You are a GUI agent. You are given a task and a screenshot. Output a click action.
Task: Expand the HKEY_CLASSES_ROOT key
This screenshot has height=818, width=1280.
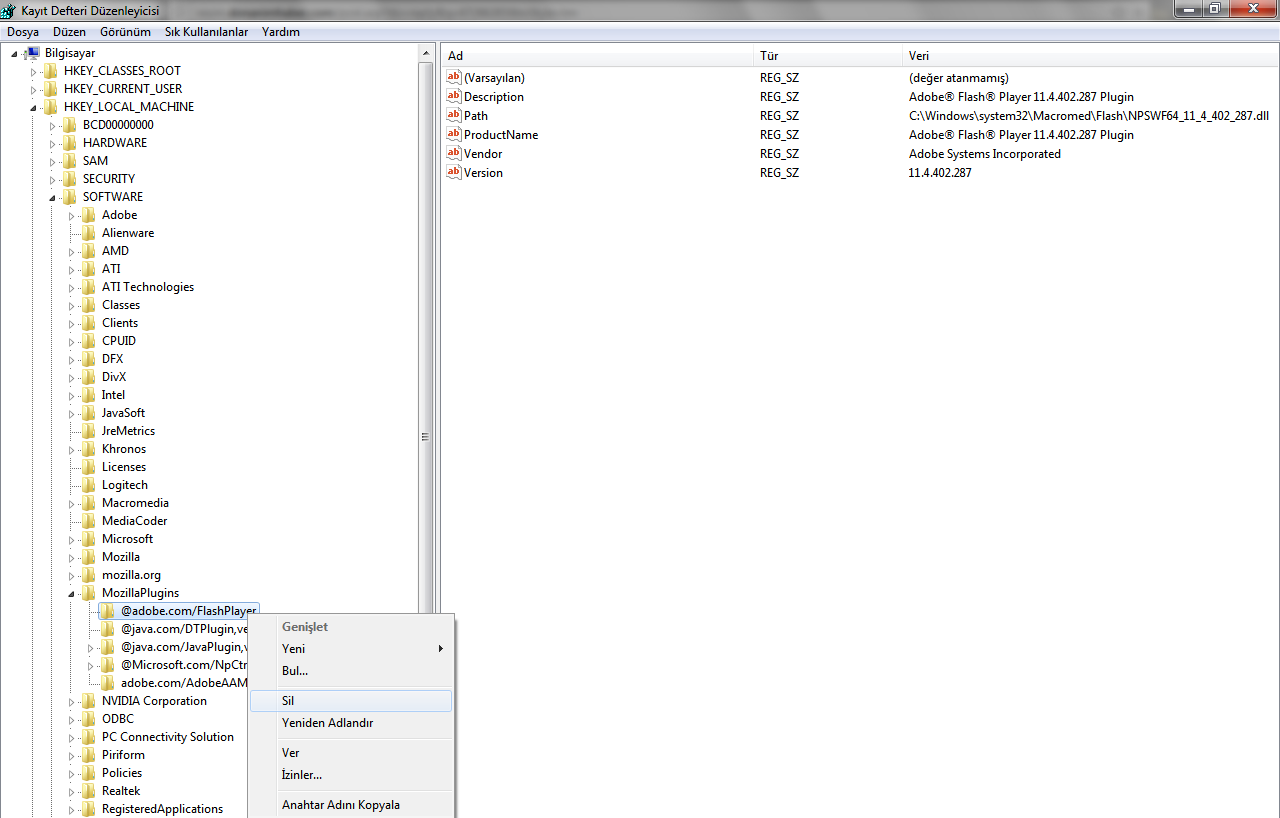click(x=33, y=71)
